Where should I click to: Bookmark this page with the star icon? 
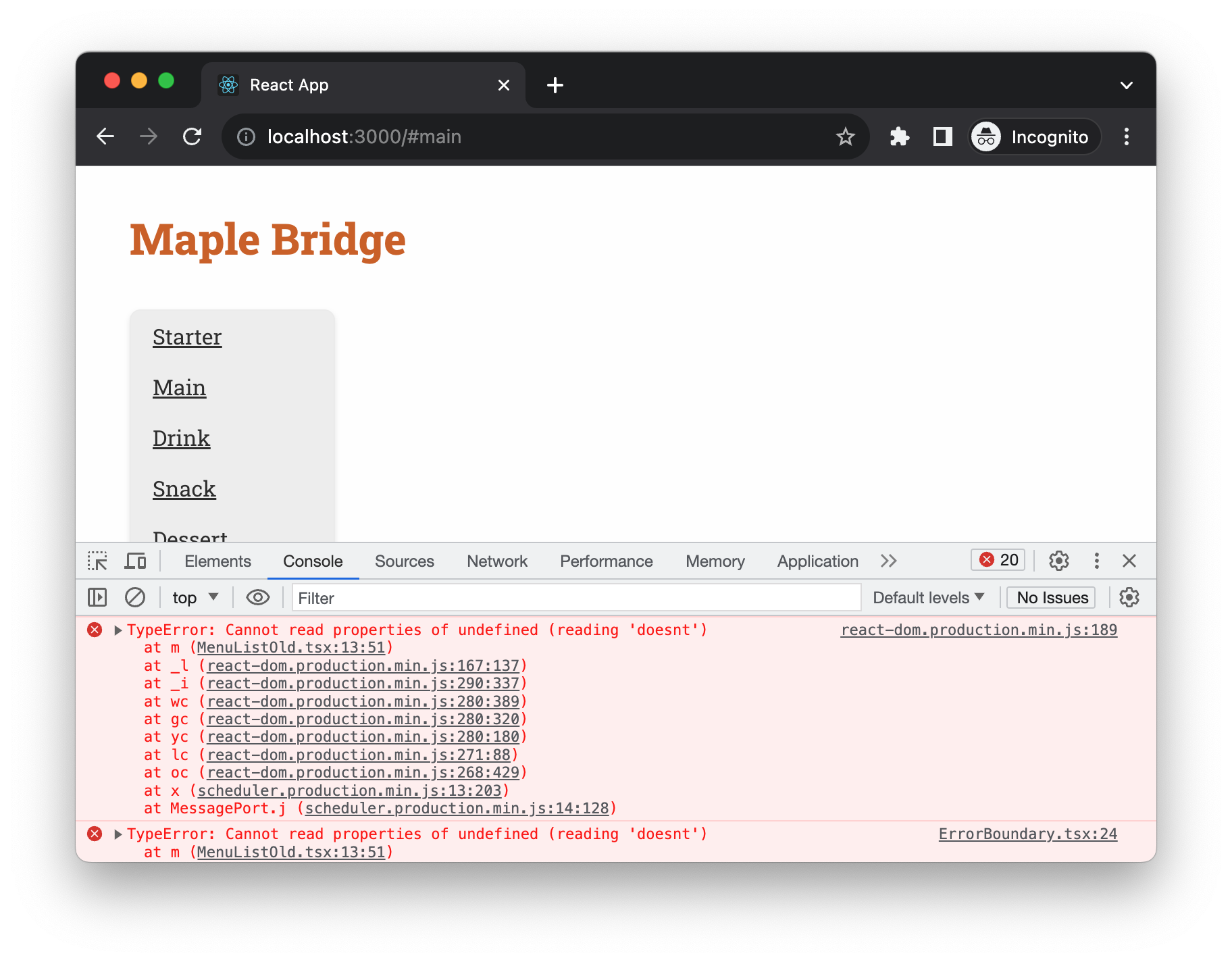click(845, 137)
